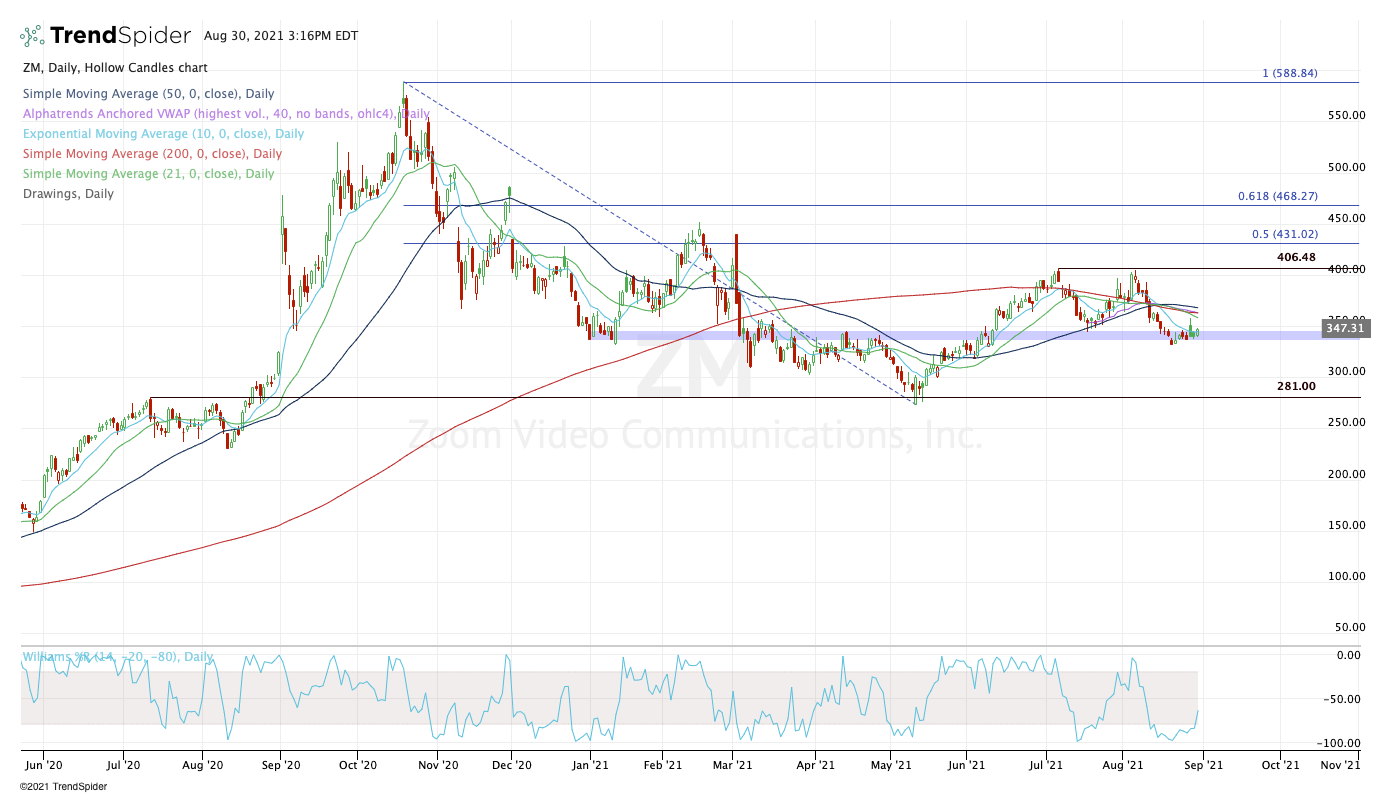This screenshot has width=1391, height=796.
Task: Select the Exponential Moving Average 10 legend entry
Action: point(162,134)
